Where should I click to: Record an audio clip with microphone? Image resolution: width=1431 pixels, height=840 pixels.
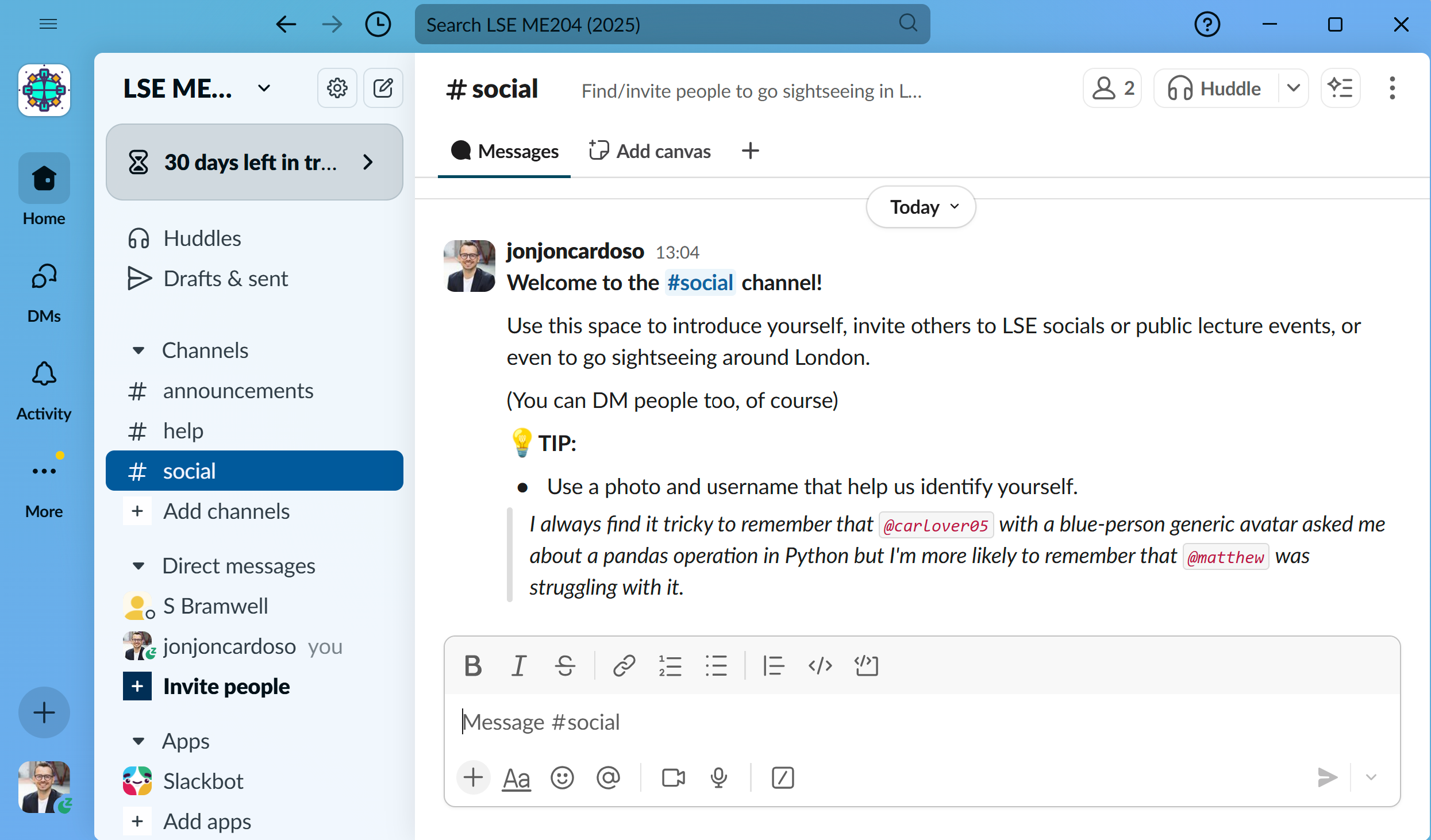[x=719, y=778]
